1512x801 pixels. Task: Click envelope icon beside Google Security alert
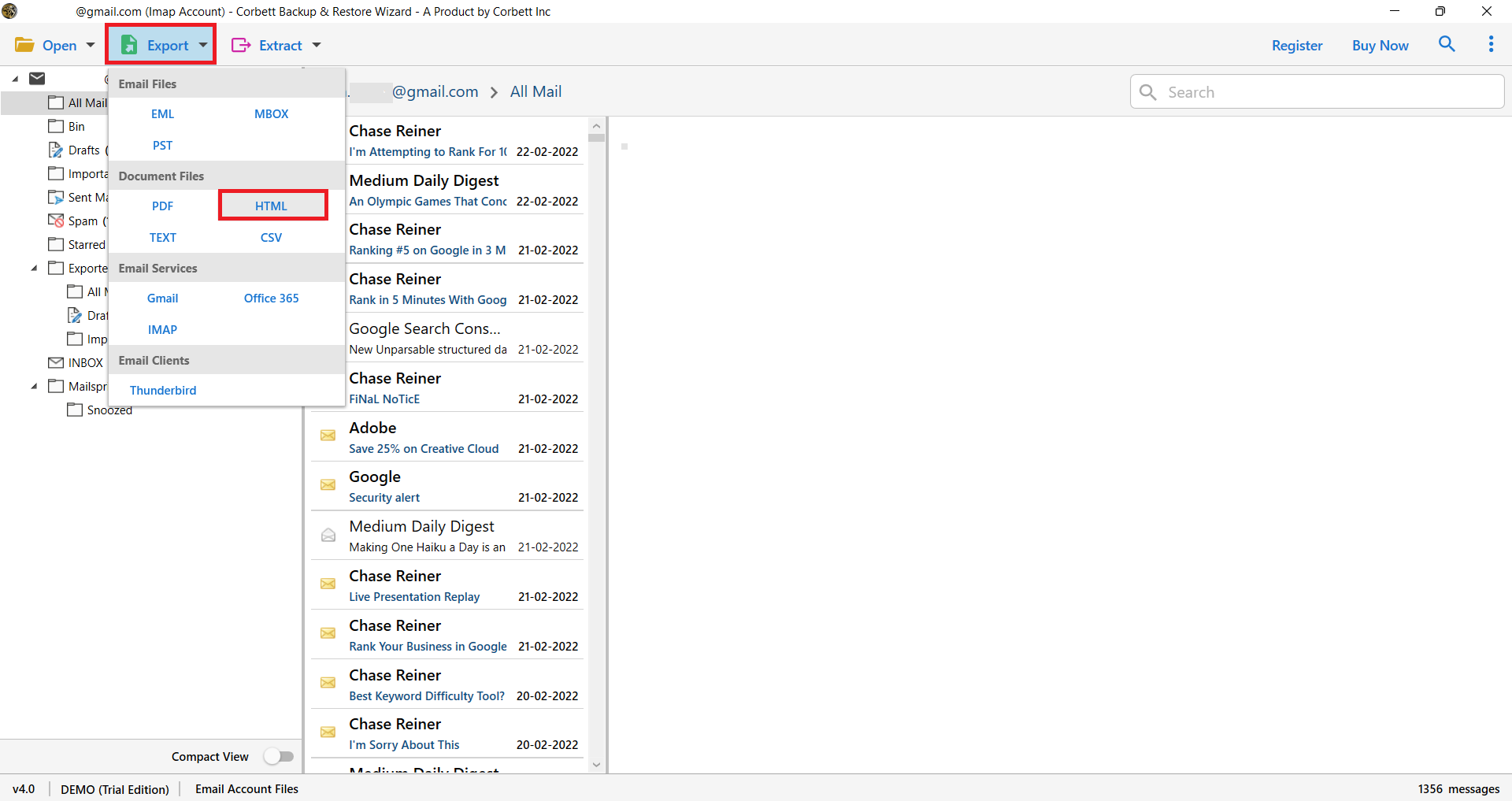328,485
